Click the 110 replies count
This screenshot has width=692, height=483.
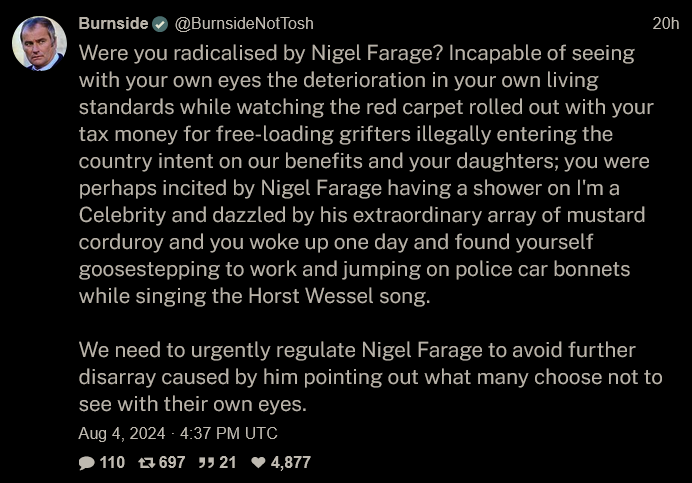112,463
